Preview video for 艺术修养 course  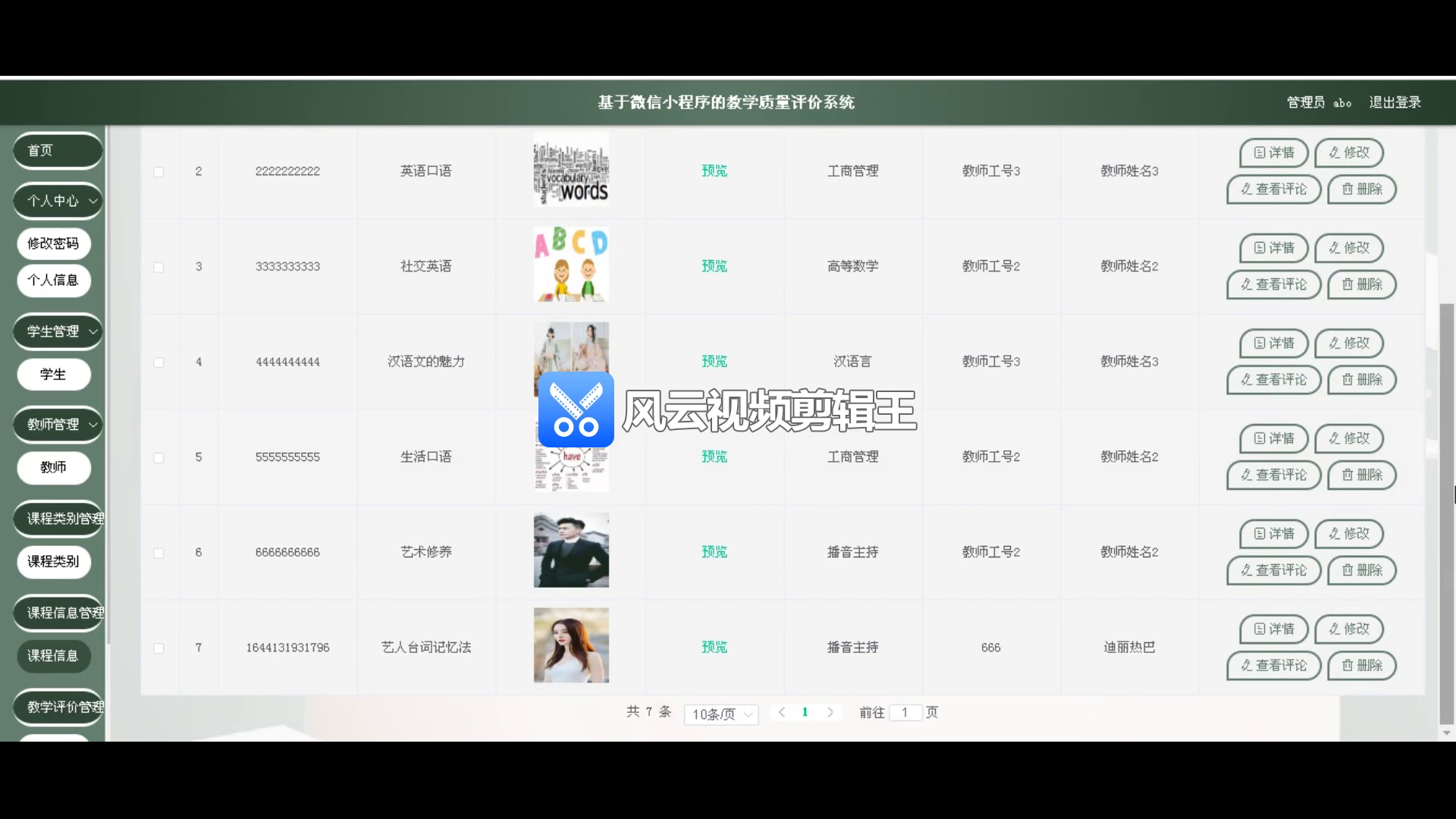pos(714,552)
